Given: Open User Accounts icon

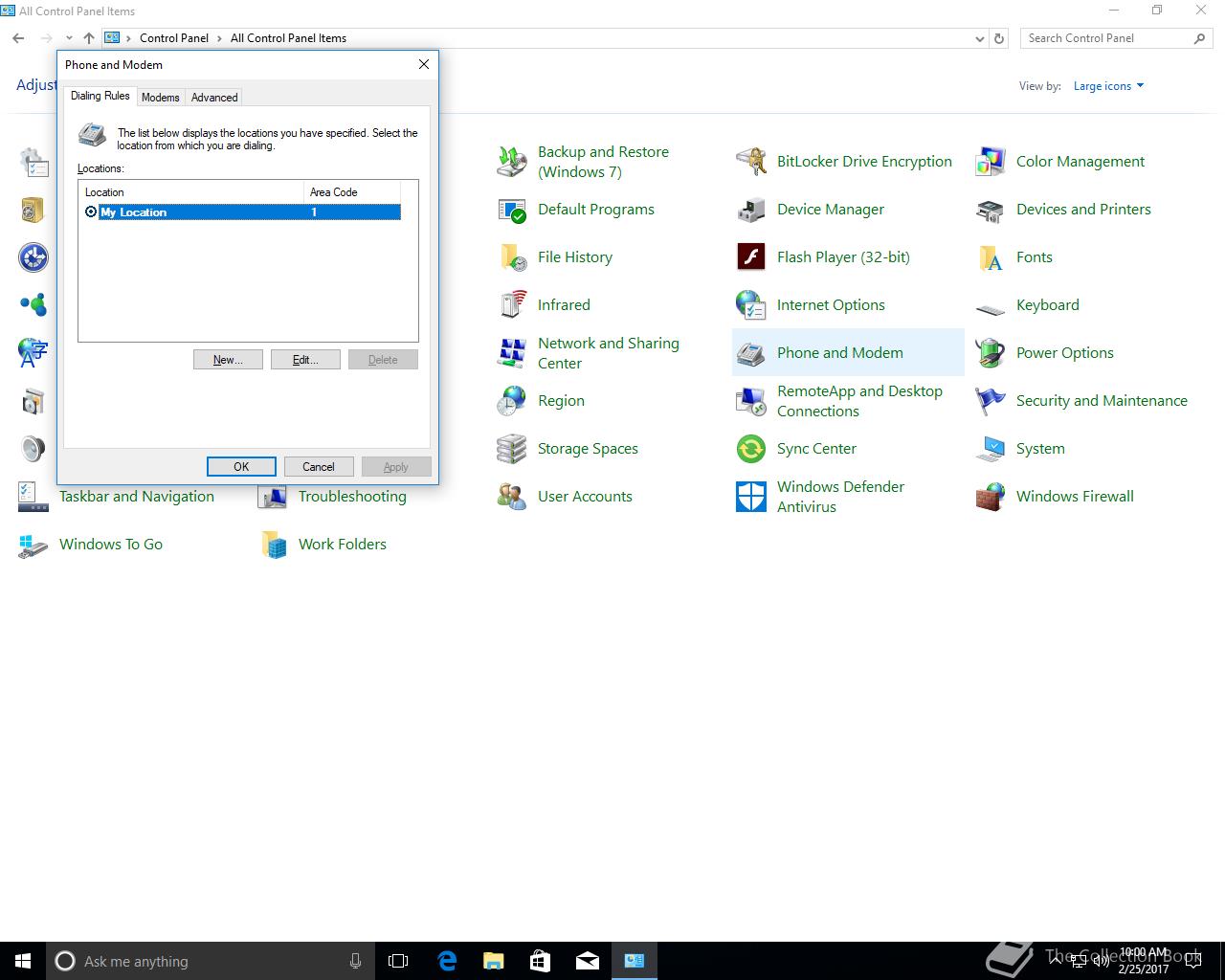Looking at the screenshot, I should [x=512, y=497].
